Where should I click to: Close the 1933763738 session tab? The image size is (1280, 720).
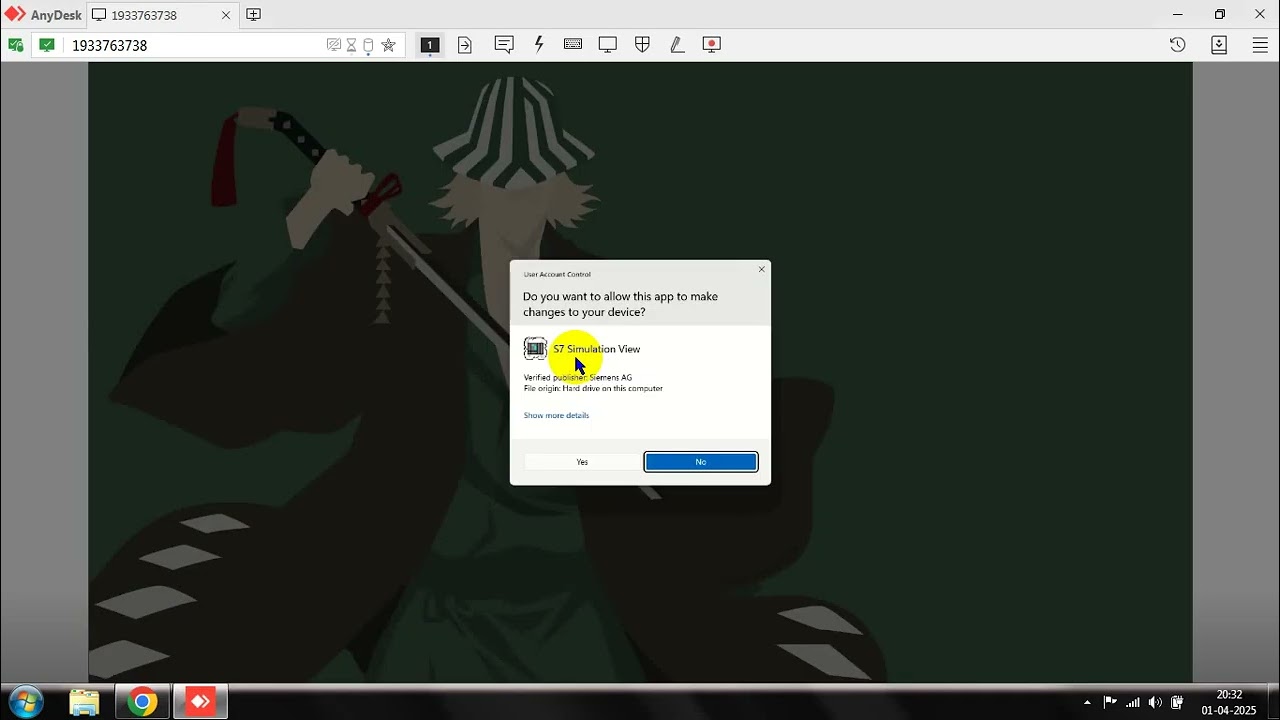tap(226, 15)
